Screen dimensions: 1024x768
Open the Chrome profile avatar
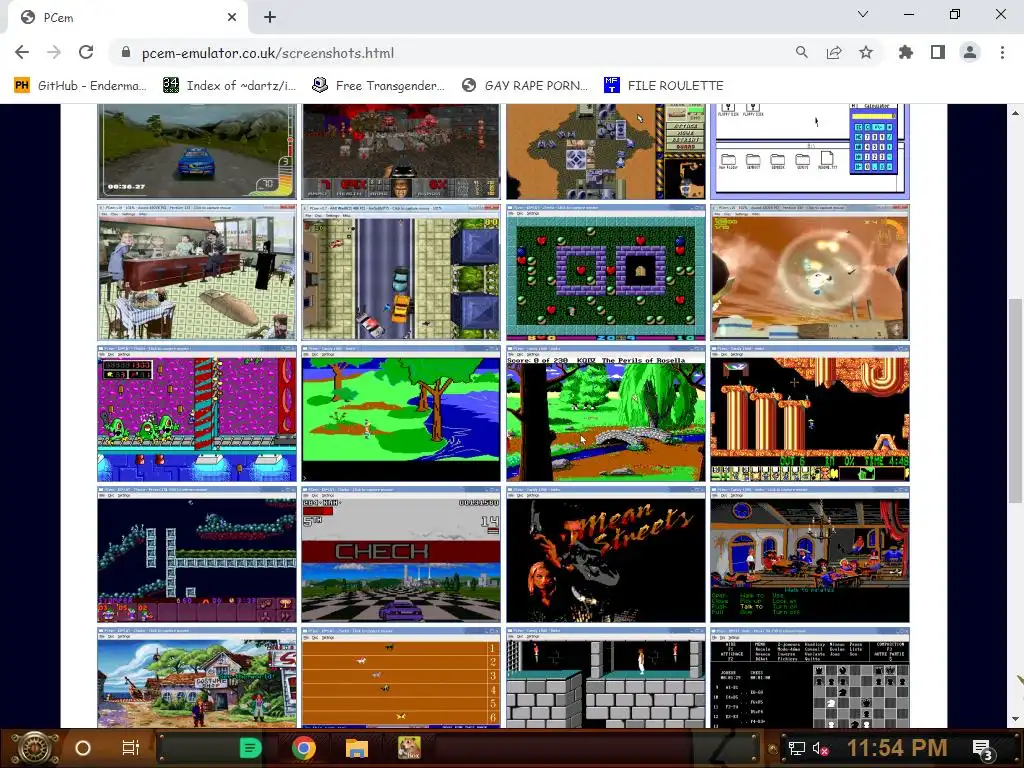click(x=970, y=53)
